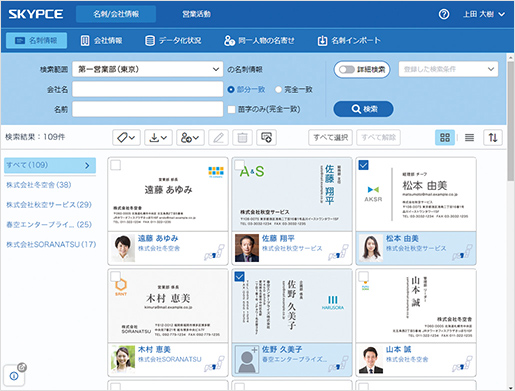Switch to the 営業活動 tab
The height and width of the screenshot is (391, 515).
pyautogui.click(x=196, y=14)
